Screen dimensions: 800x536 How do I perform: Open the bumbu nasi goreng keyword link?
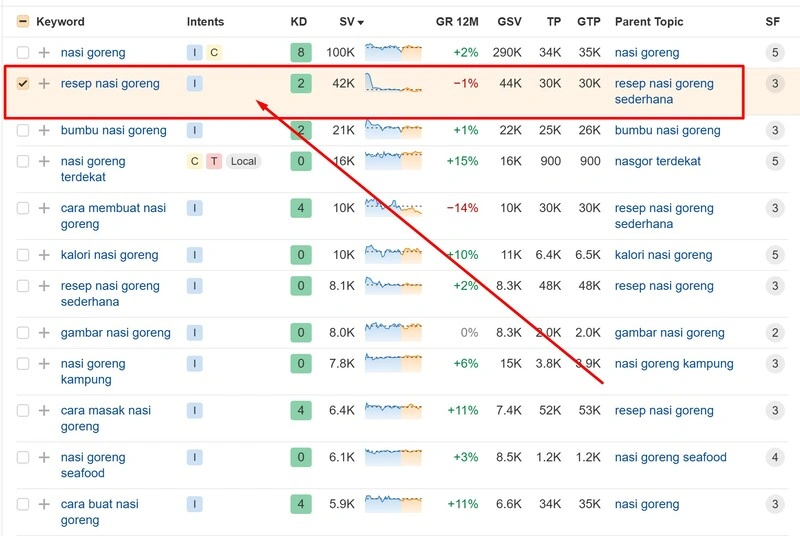point(114,131)
